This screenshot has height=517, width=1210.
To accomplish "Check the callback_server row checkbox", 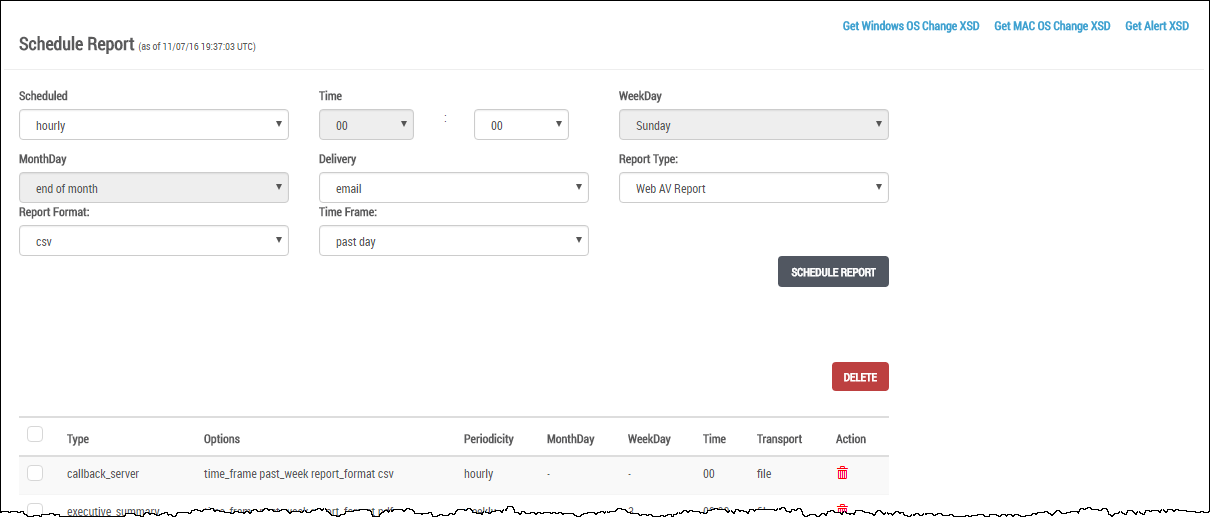I will 35,473.
